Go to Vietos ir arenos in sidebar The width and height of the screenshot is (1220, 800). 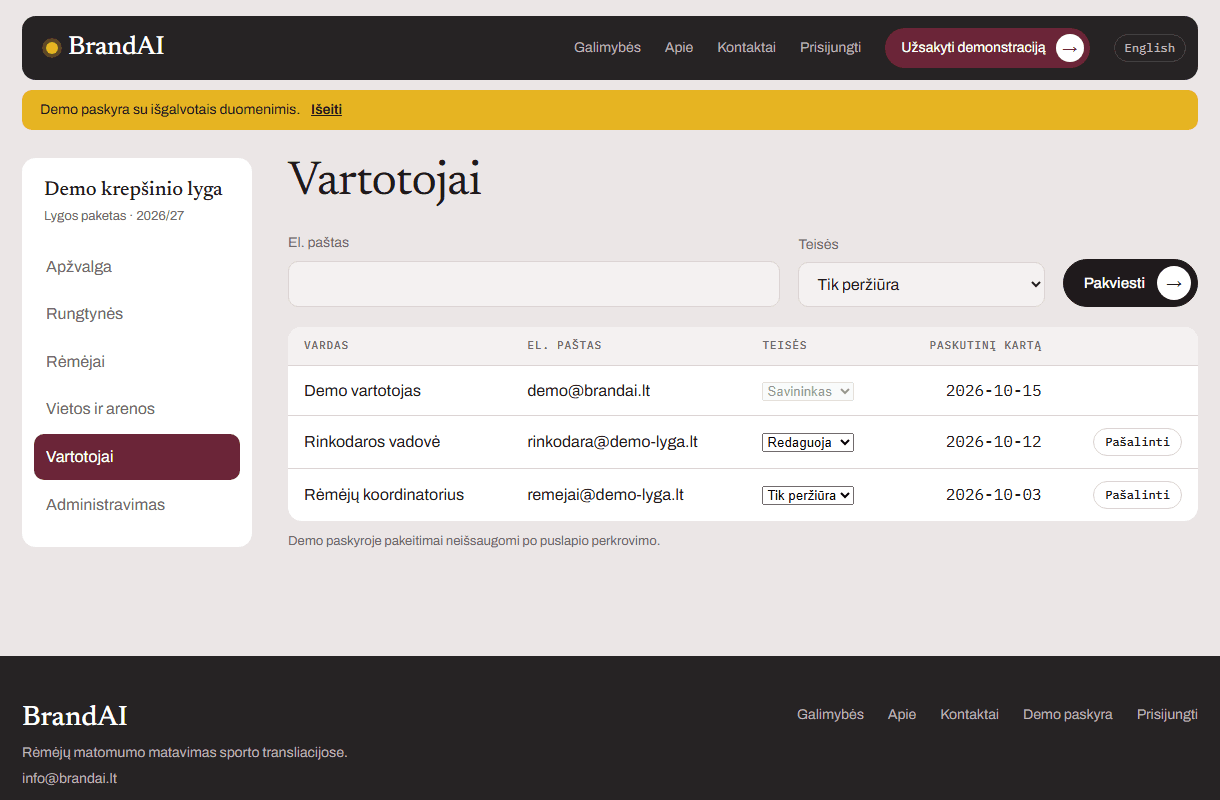[137, 409]
